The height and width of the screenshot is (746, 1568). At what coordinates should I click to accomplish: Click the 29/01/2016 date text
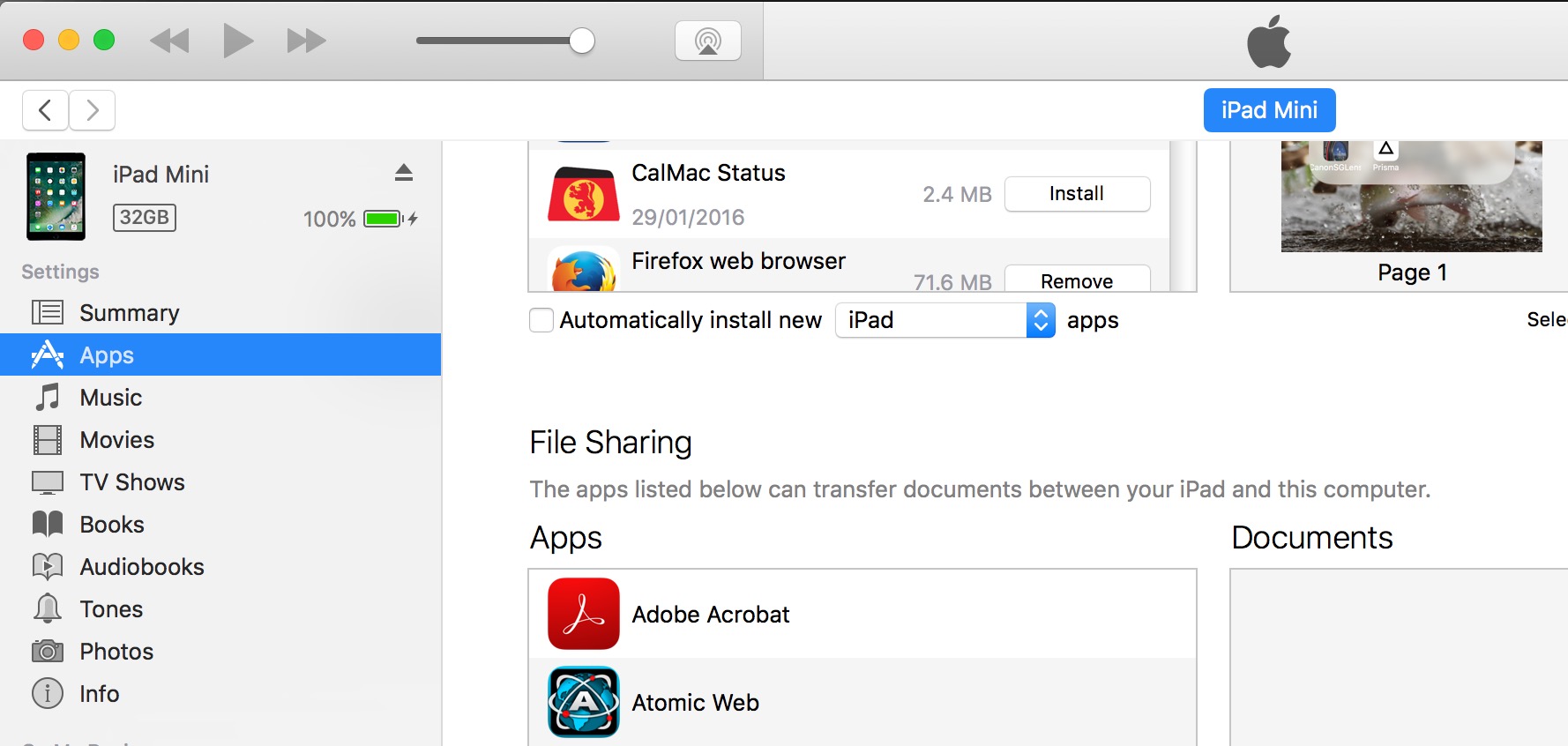(688, 217)
